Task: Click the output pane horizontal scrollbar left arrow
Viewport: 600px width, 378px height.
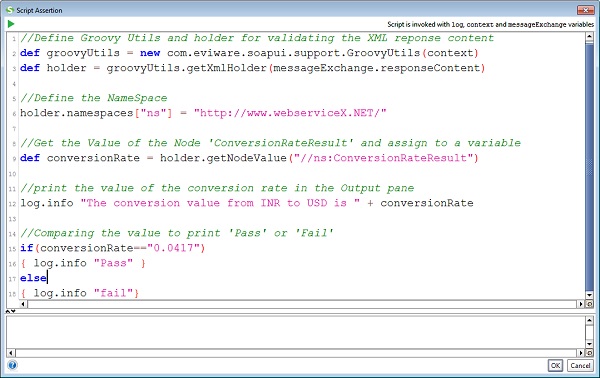Action: click(x=11, y=353)
